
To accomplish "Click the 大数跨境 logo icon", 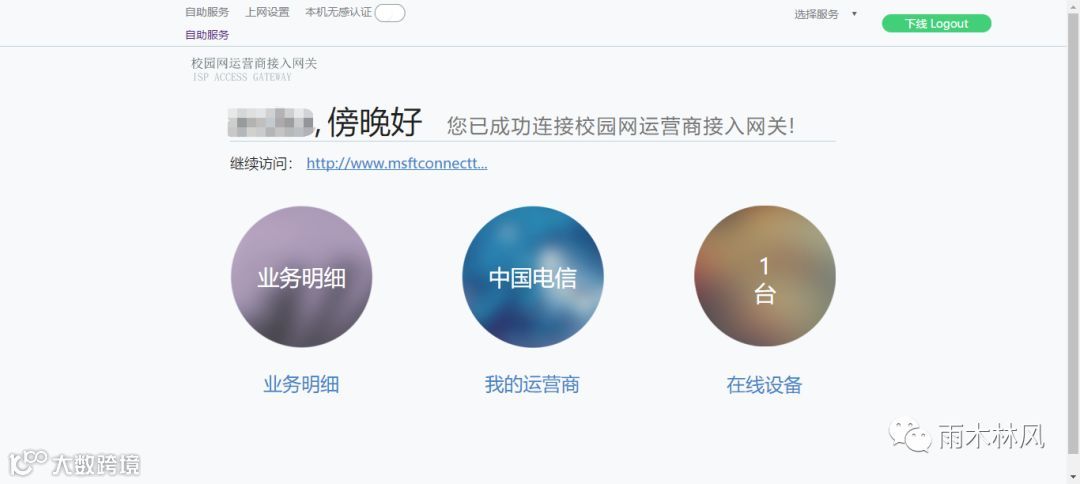I will click(28, 463).
